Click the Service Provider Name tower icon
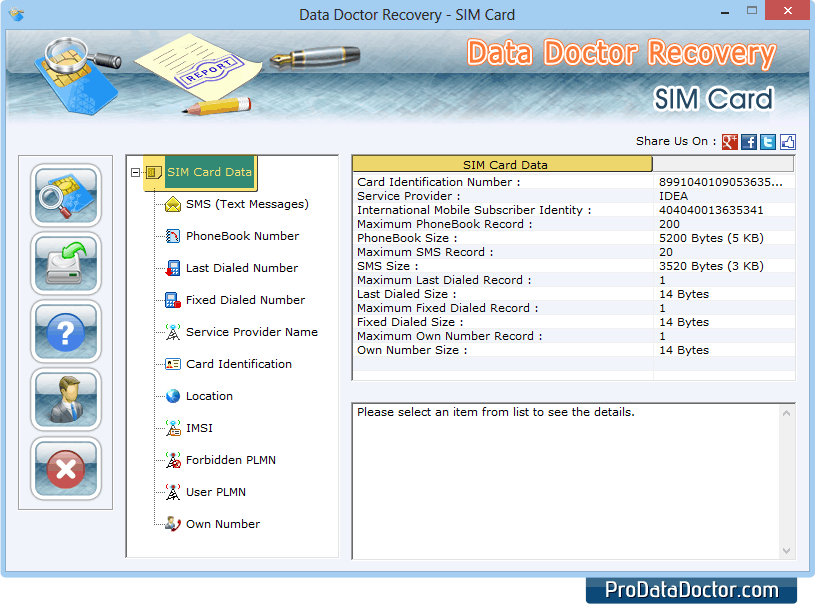The height and width of the screenshot is (604, 815). [173, 332]
